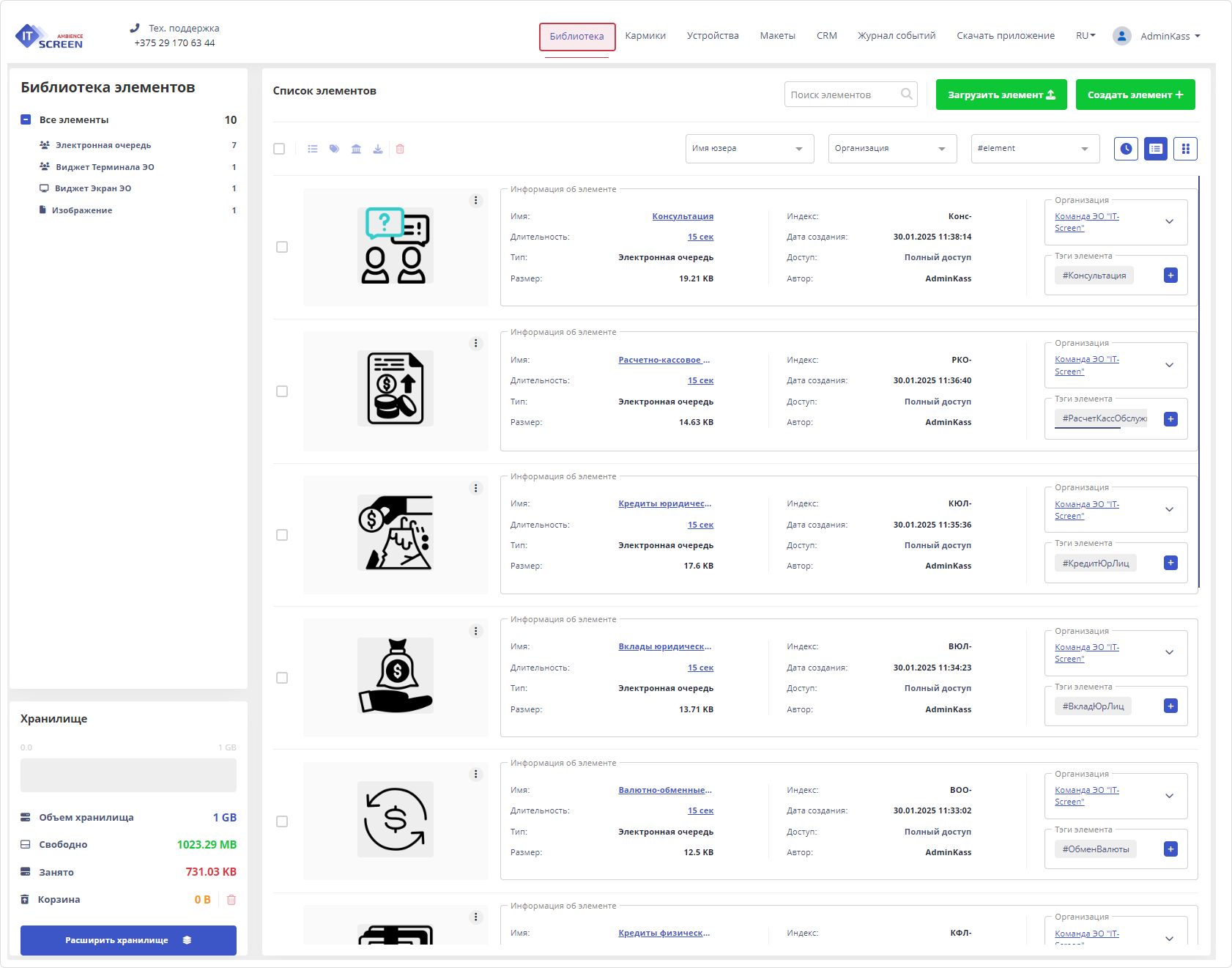Image resolution: width=1232 pixels, height=968 pixels.
Task: Click the Расширить хранилище button
Action: tap(128, 940)
